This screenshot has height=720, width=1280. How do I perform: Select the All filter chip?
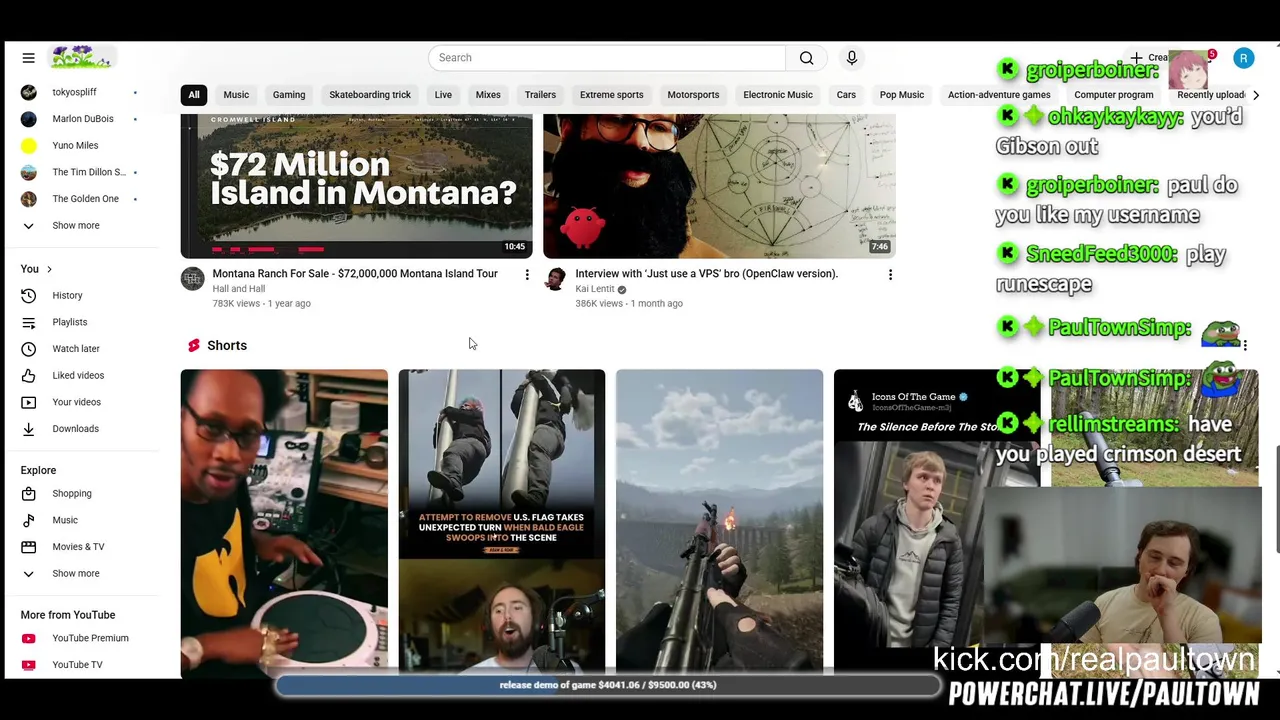[194, 95]
